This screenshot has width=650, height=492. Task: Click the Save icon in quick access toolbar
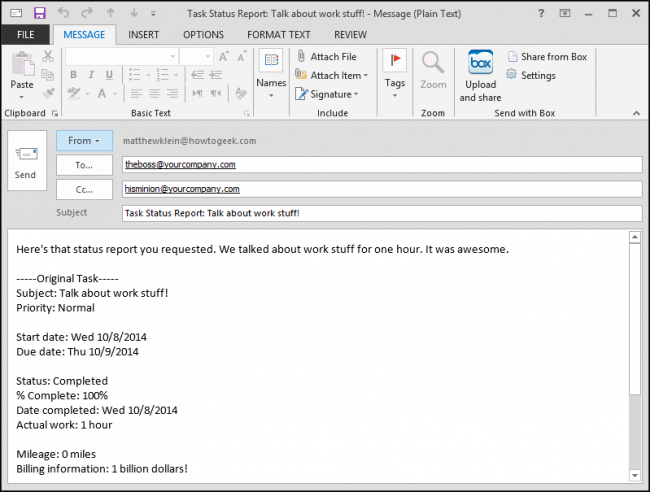point(39,13)
